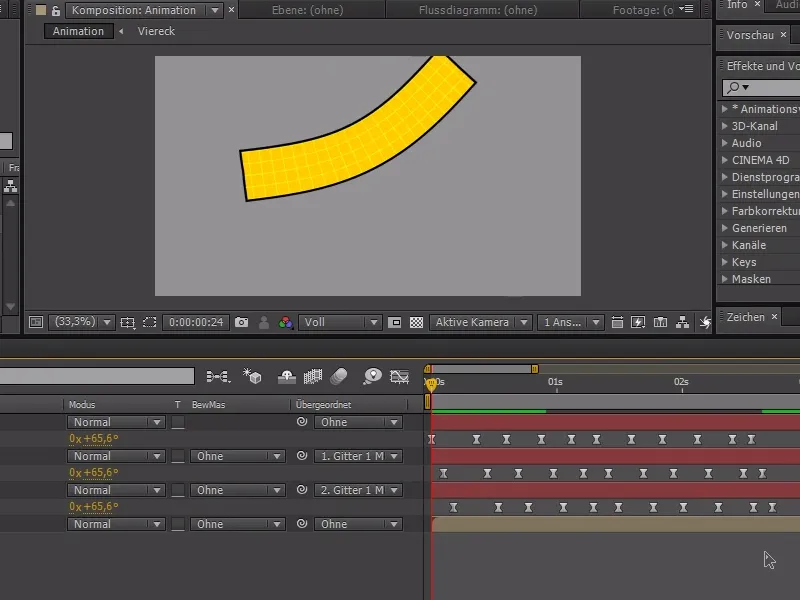Expand the 3D-Kanal effects category

(x=724, y=126)
